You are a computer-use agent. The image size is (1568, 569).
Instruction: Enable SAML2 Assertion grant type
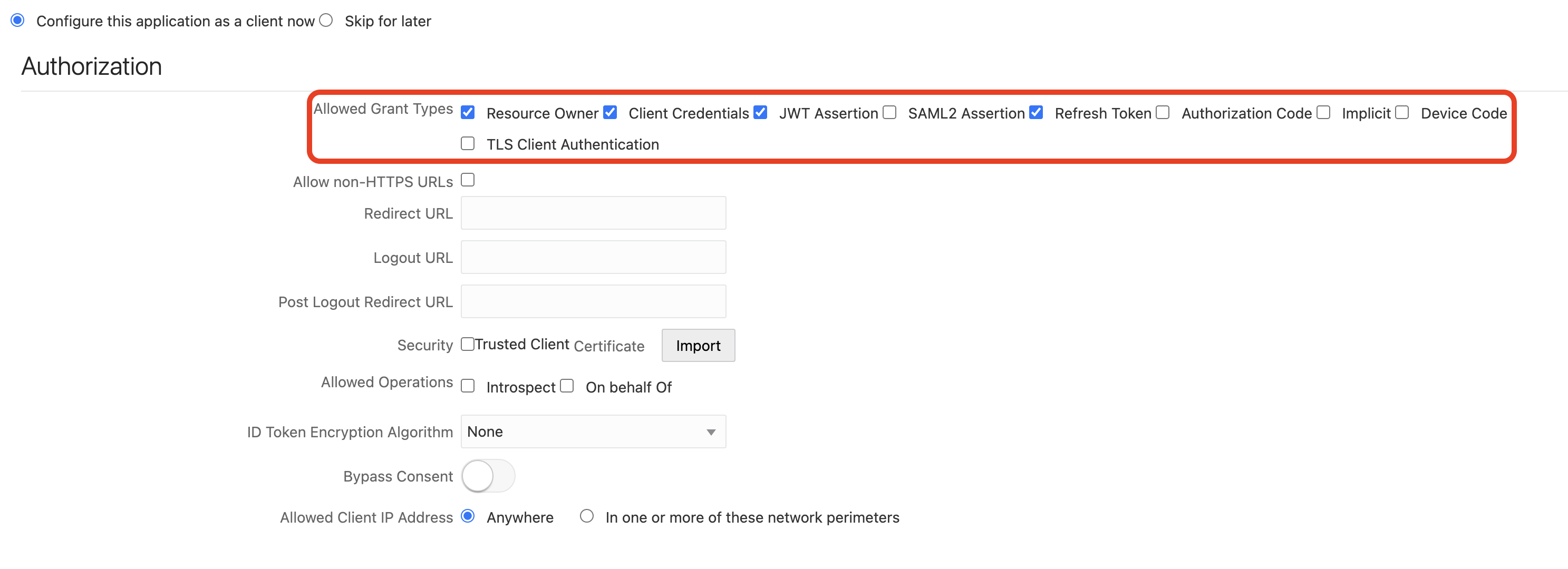click(889, 113)
